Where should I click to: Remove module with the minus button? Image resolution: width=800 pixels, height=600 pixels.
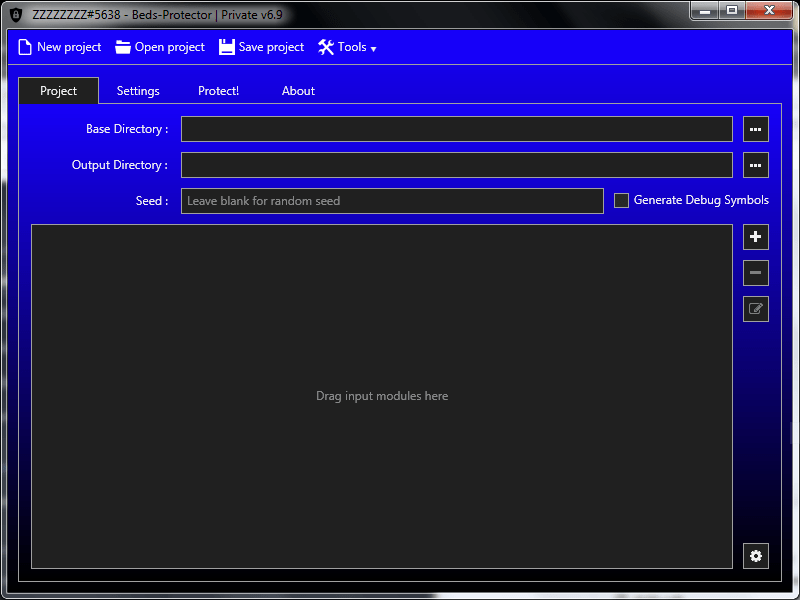coord(756,273)
